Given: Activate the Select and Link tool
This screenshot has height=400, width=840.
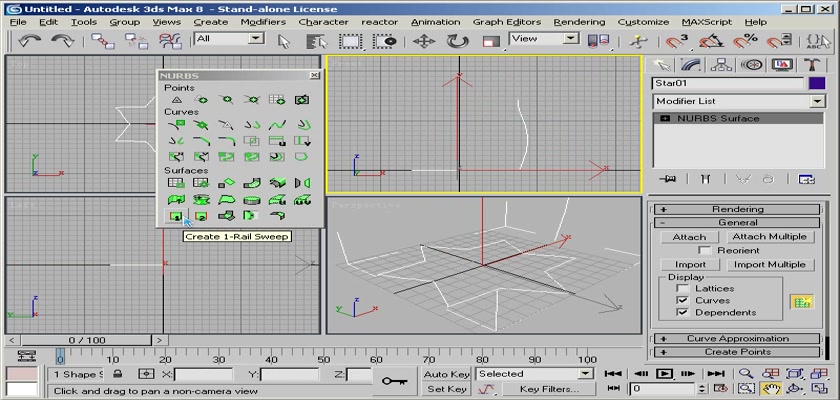Looking at the screenshot, I should click(x=102, y=41).
